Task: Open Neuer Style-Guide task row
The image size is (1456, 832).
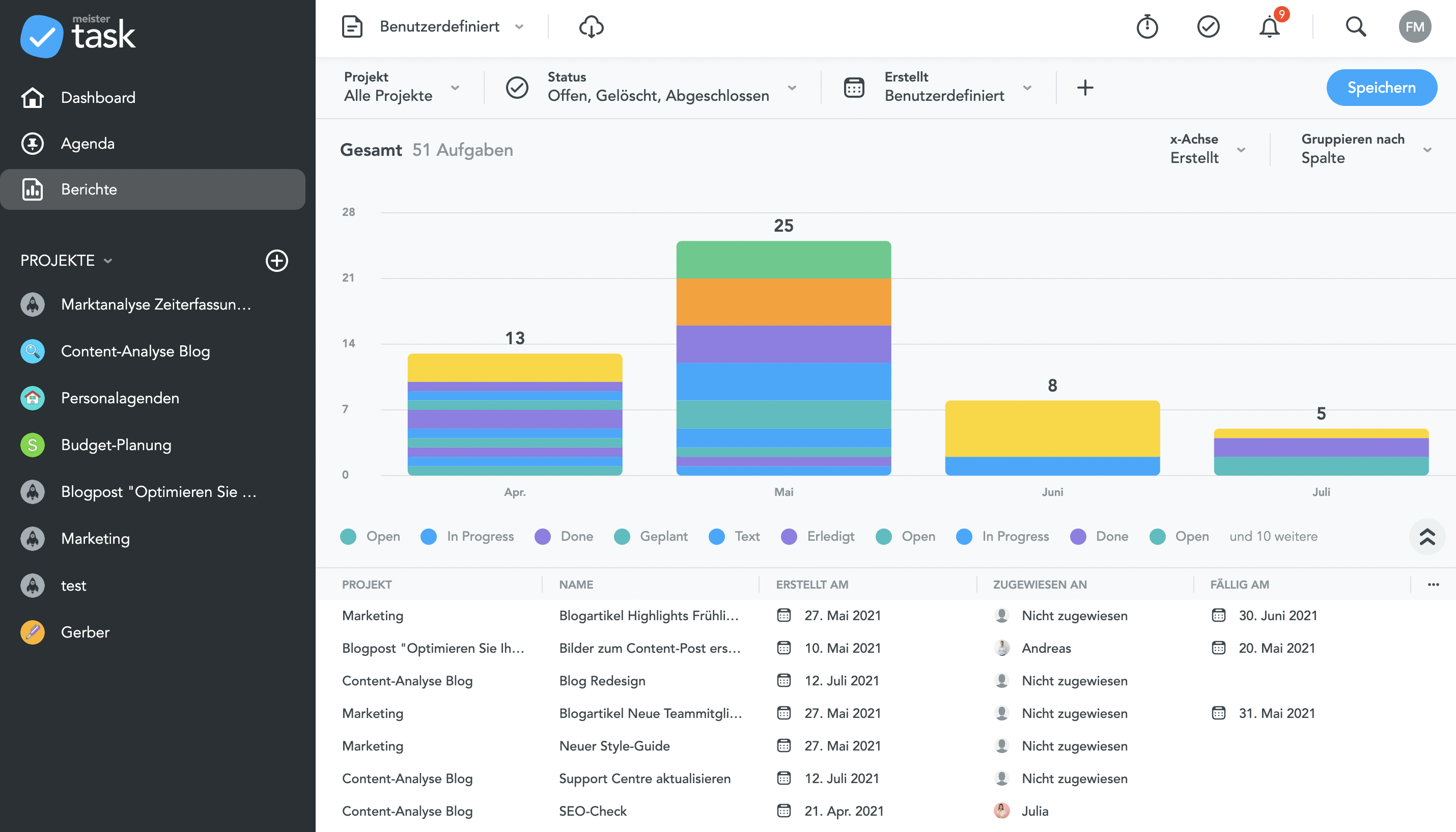Action: coord(885,746)
